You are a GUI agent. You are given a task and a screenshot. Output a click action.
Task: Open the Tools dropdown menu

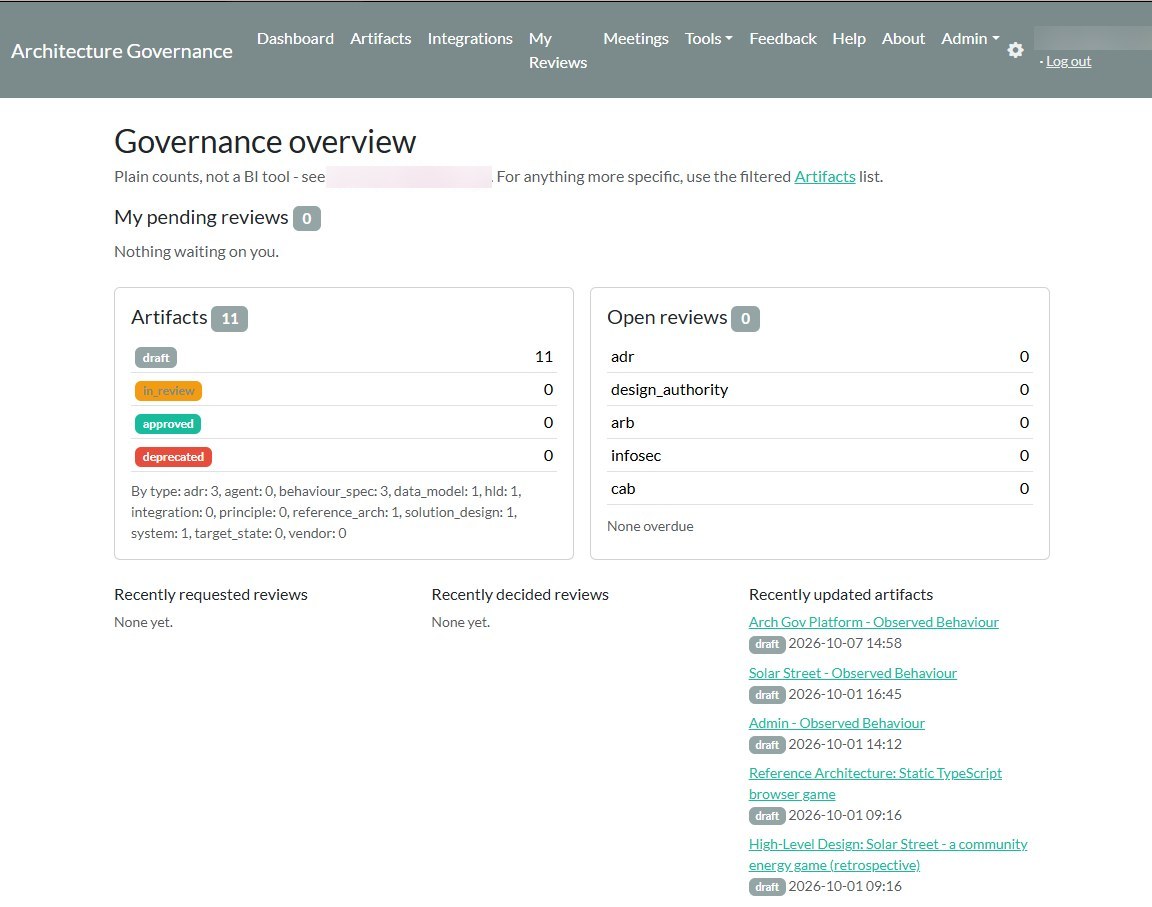click(x=708, y=38)
